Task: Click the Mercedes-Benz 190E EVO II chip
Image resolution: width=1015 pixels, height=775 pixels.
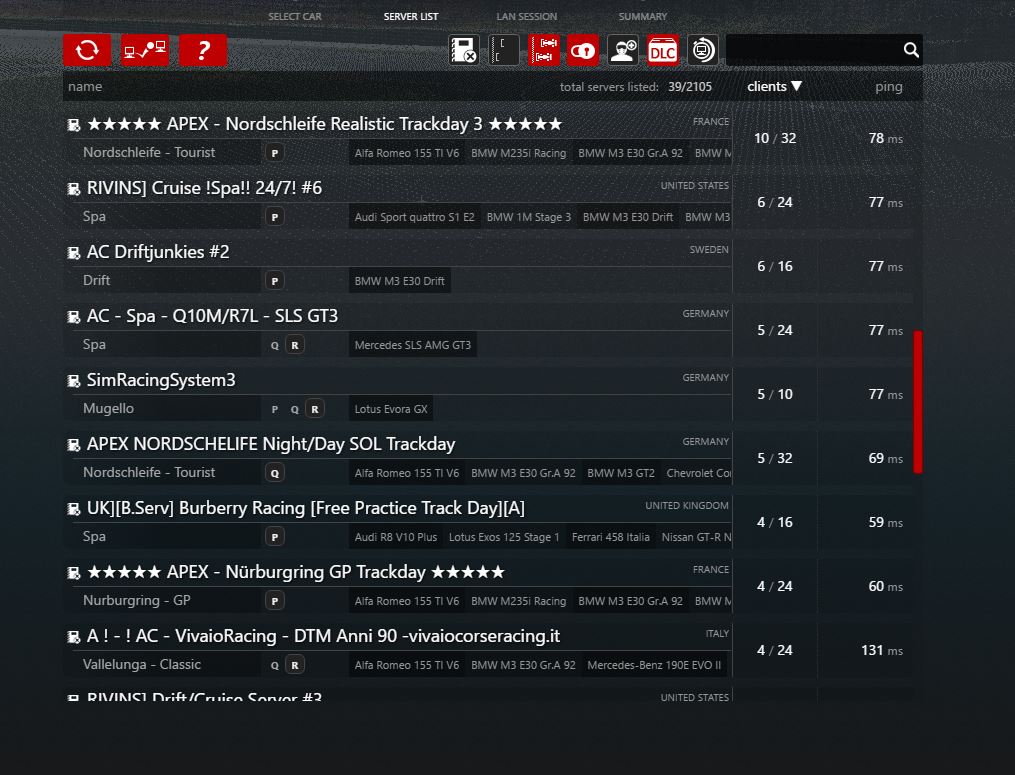Action: pos(654,665)
